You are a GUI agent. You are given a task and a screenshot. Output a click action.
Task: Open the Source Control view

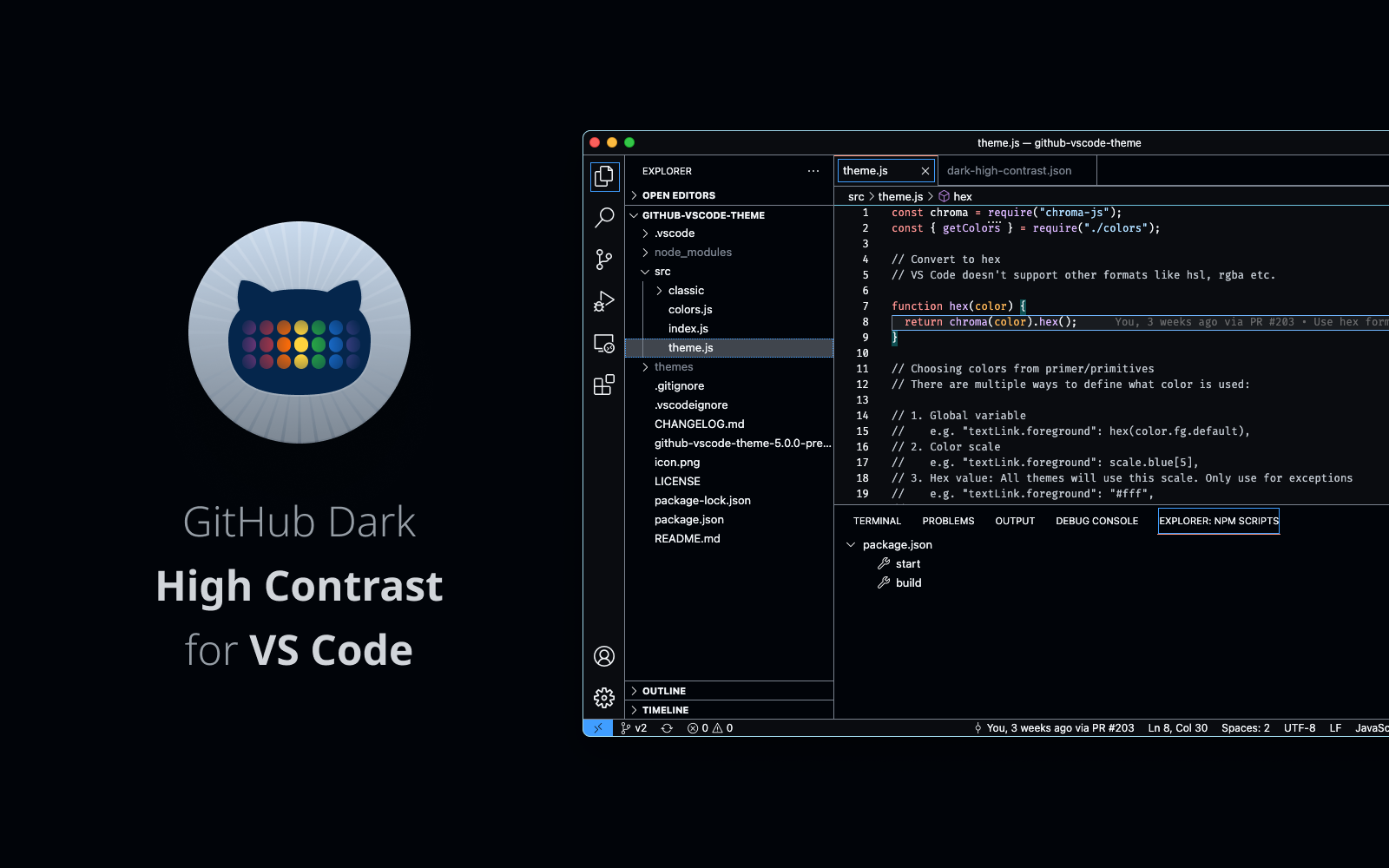tap(604, 260)
